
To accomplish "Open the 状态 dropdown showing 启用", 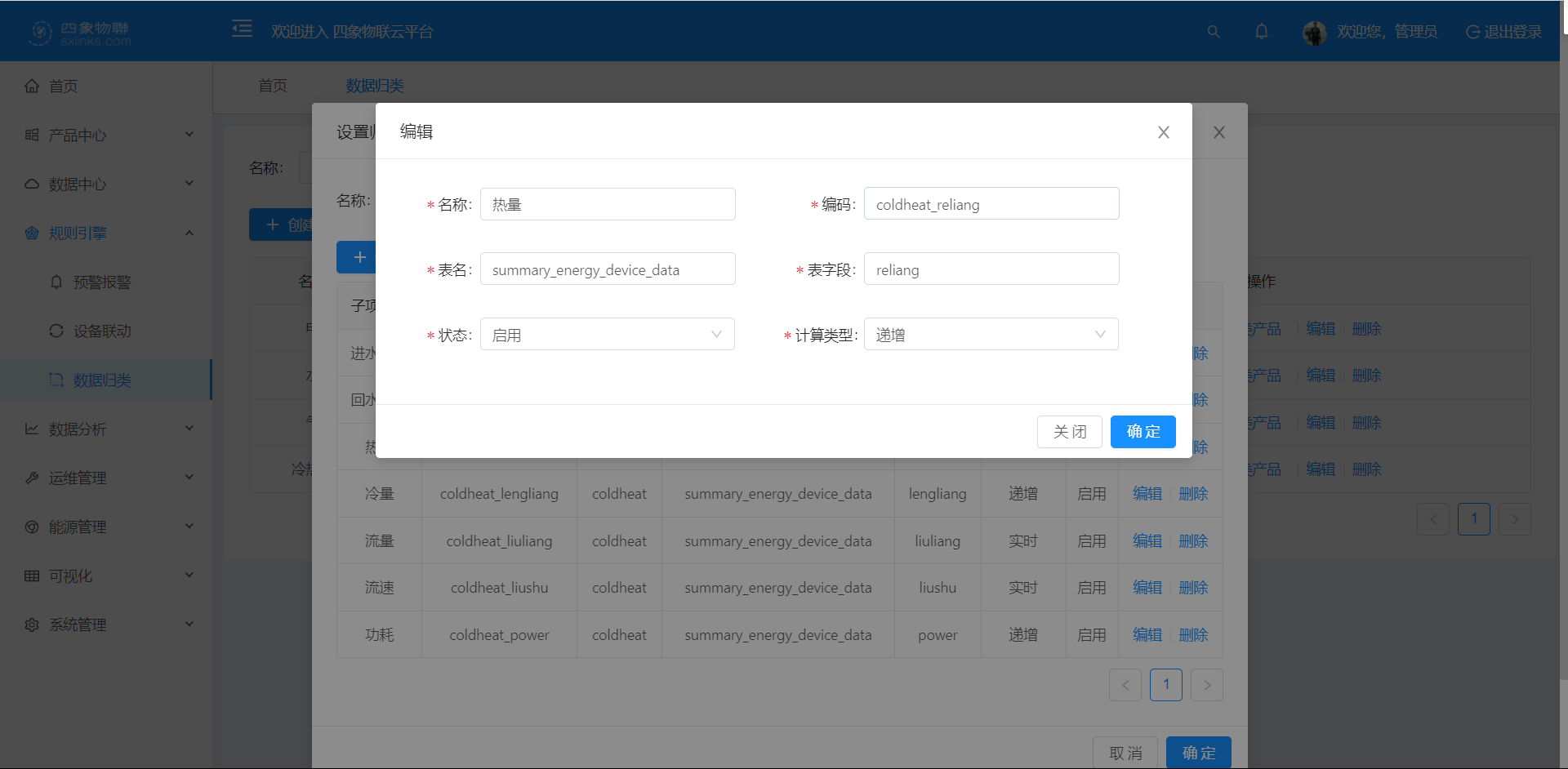I will (x=607, y=335).
